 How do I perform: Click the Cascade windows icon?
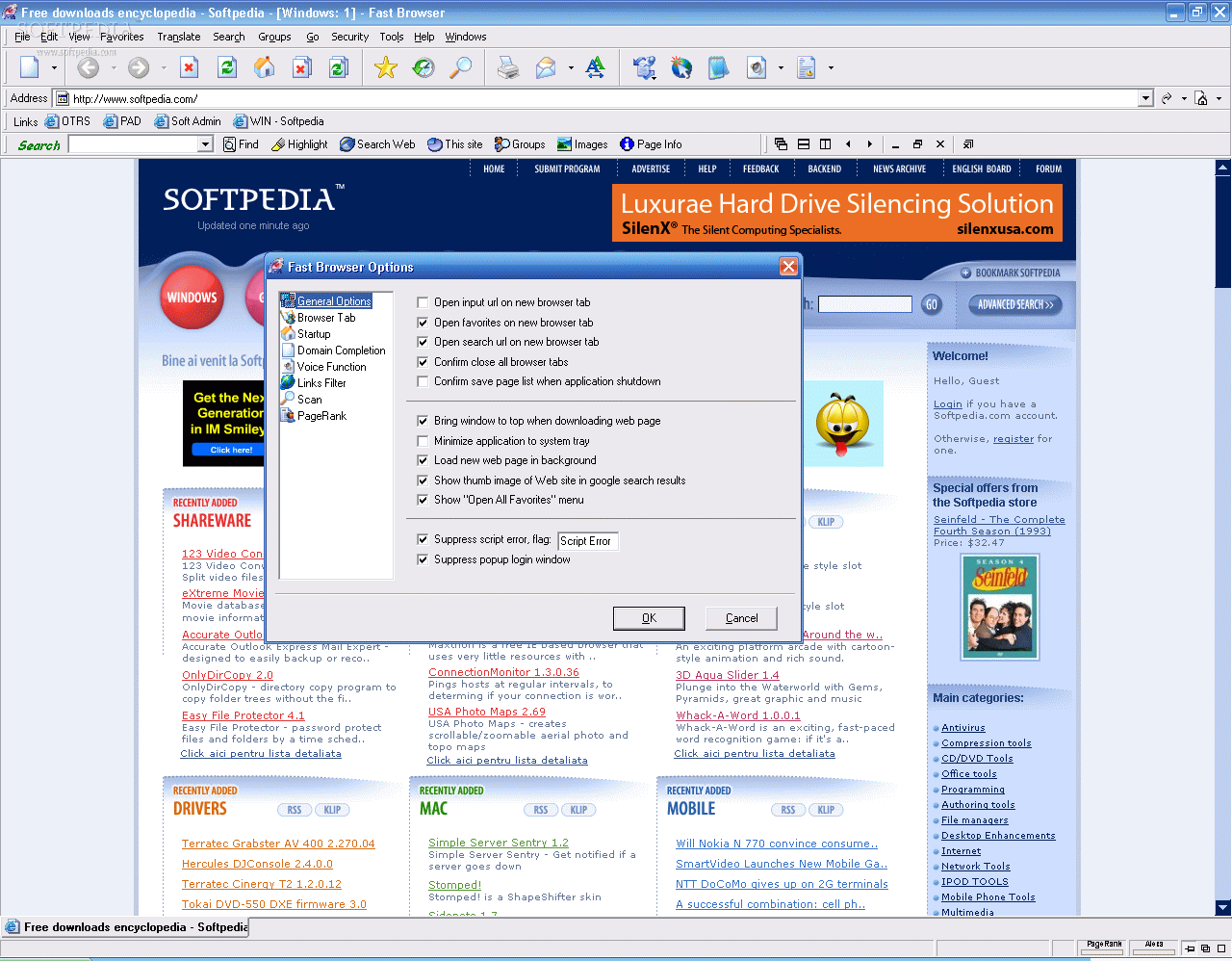[x=781, y=144]
